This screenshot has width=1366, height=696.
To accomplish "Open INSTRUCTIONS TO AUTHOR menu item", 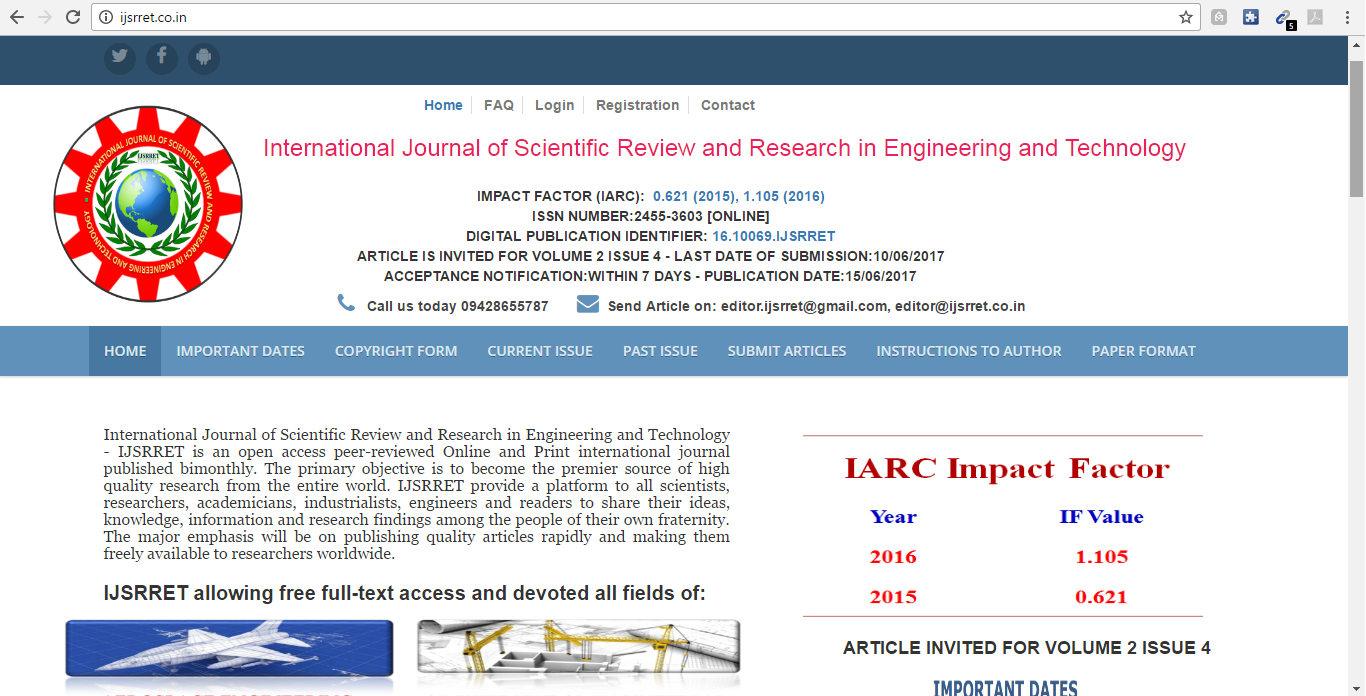I will click(969, 351).
